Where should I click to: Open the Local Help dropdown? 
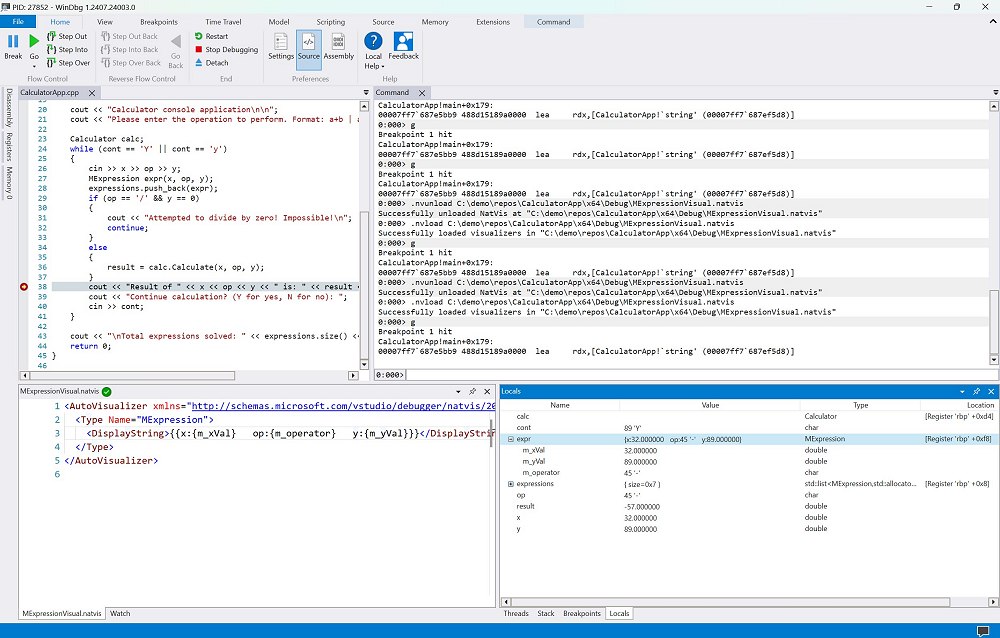click(374, 50)
